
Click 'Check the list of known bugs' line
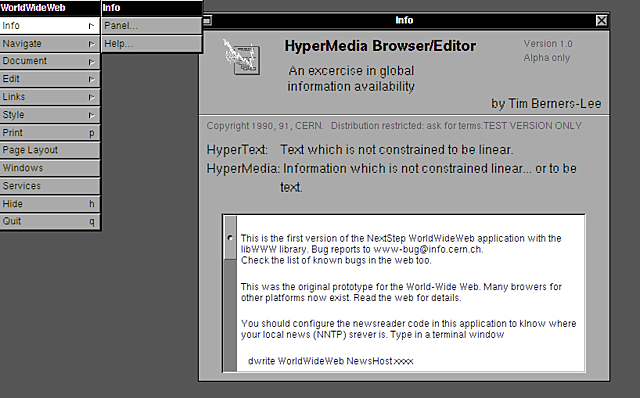click(x=336, y=260)
